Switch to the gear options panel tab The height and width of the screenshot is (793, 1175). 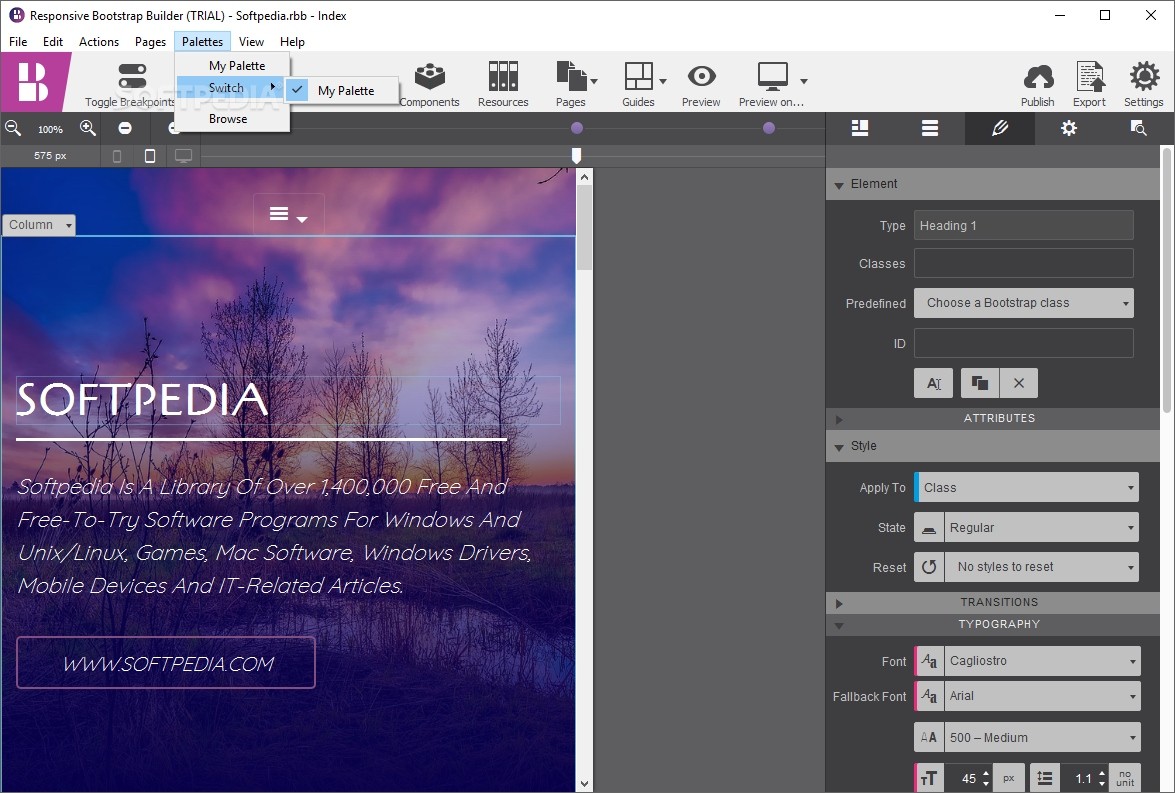pyautogui.click(x=1069, y=128)
